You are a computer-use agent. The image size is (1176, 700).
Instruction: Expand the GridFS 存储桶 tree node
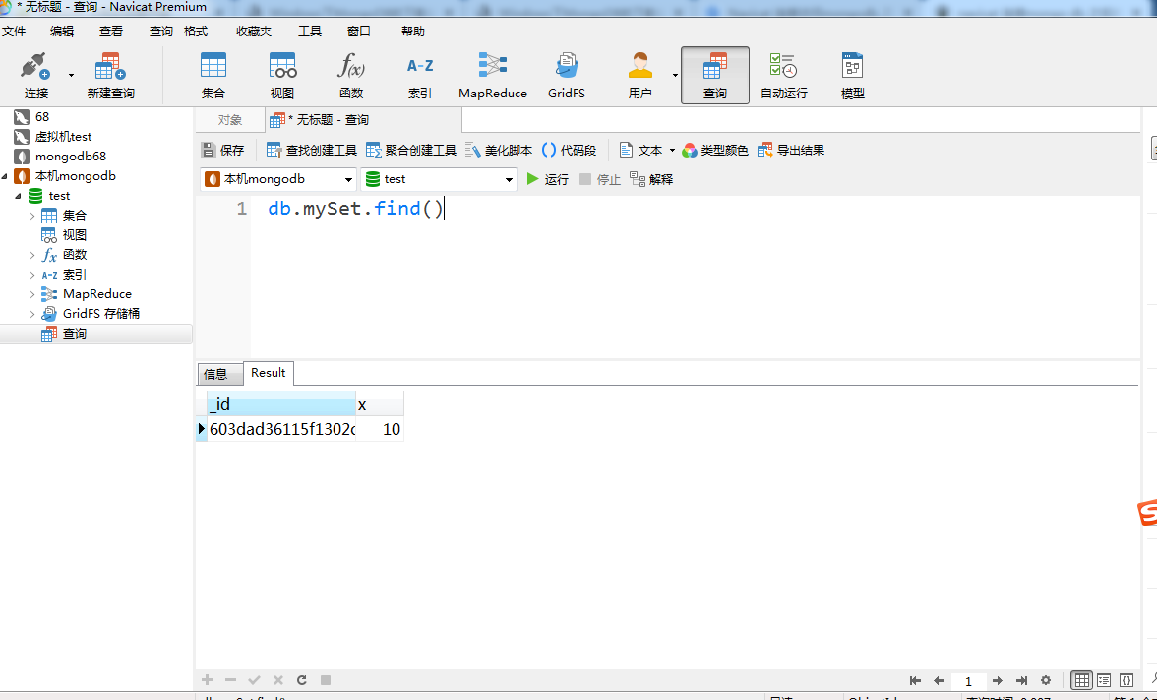(32, 314)
